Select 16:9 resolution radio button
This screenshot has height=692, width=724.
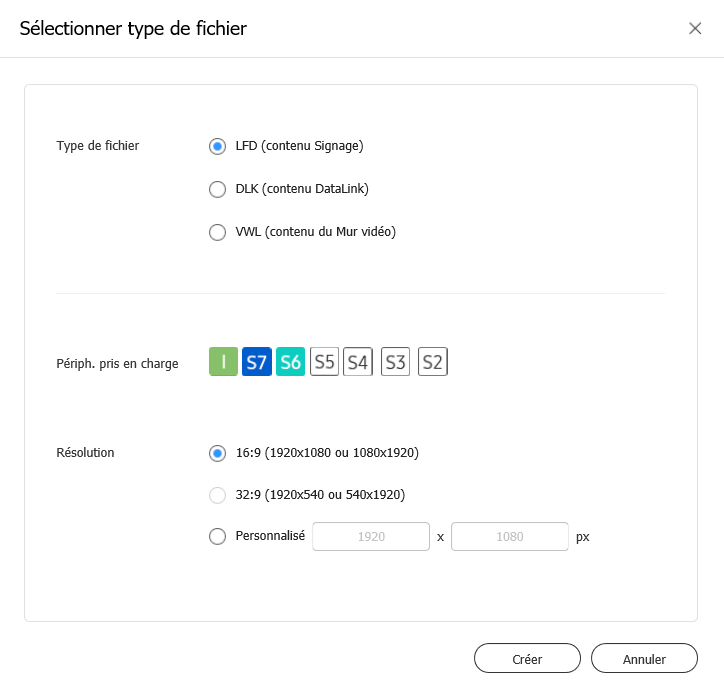click(x=217, y=453)
